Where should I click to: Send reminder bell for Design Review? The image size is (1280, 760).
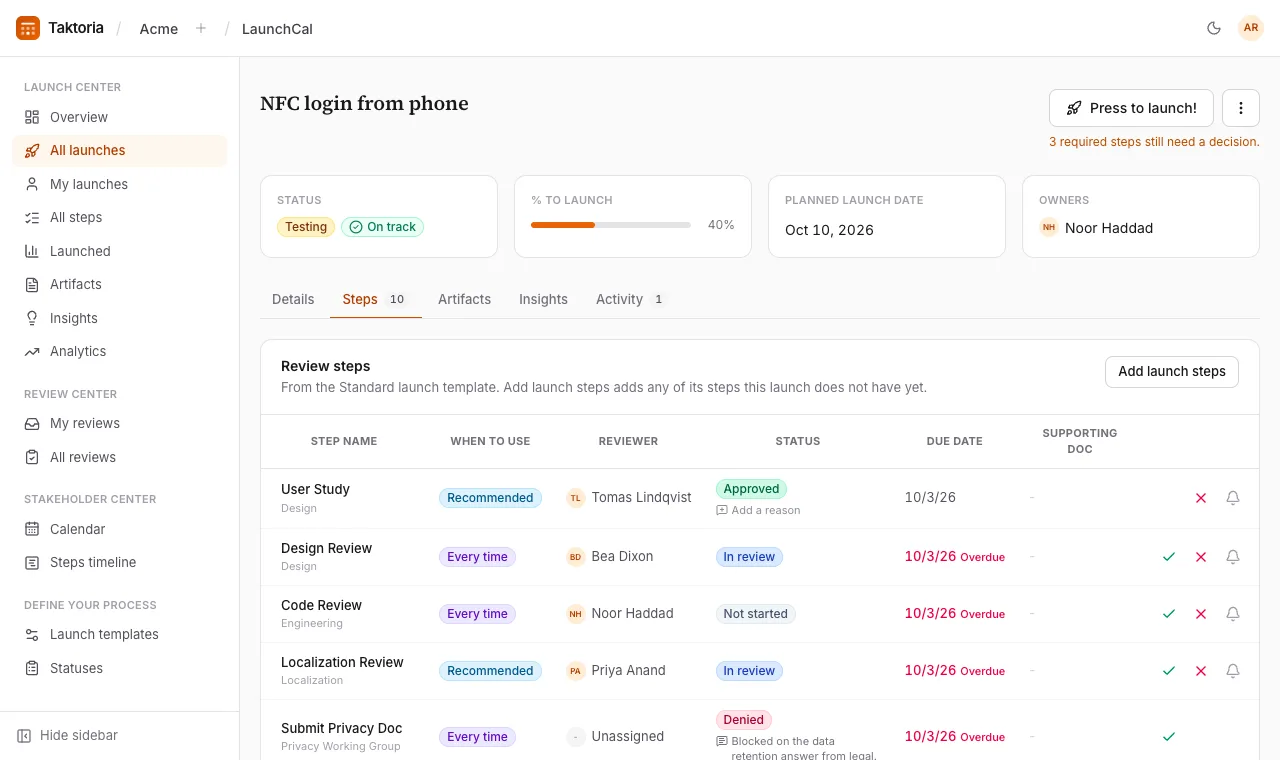click(1233, 557)
